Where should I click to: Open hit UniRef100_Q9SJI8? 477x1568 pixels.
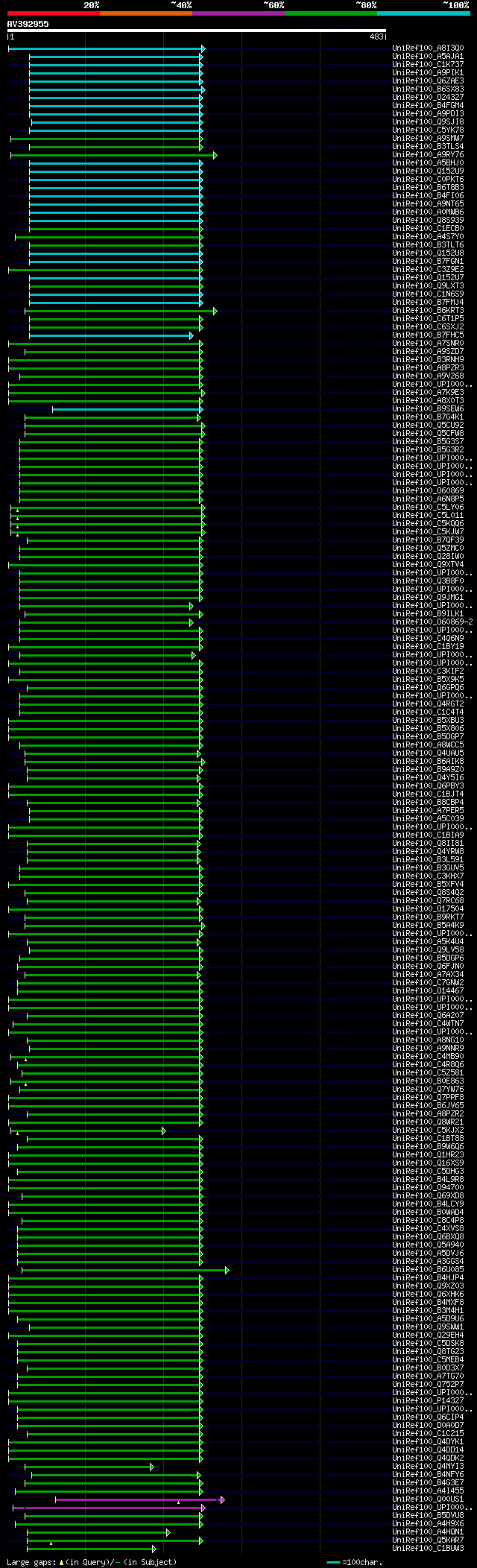(428, 122)
